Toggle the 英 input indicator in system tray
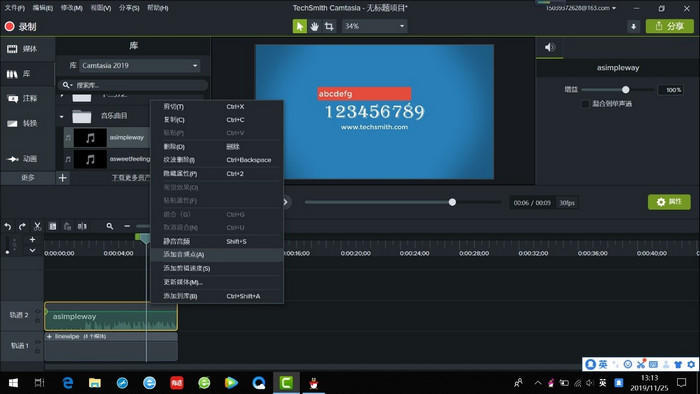 point(603,382)
